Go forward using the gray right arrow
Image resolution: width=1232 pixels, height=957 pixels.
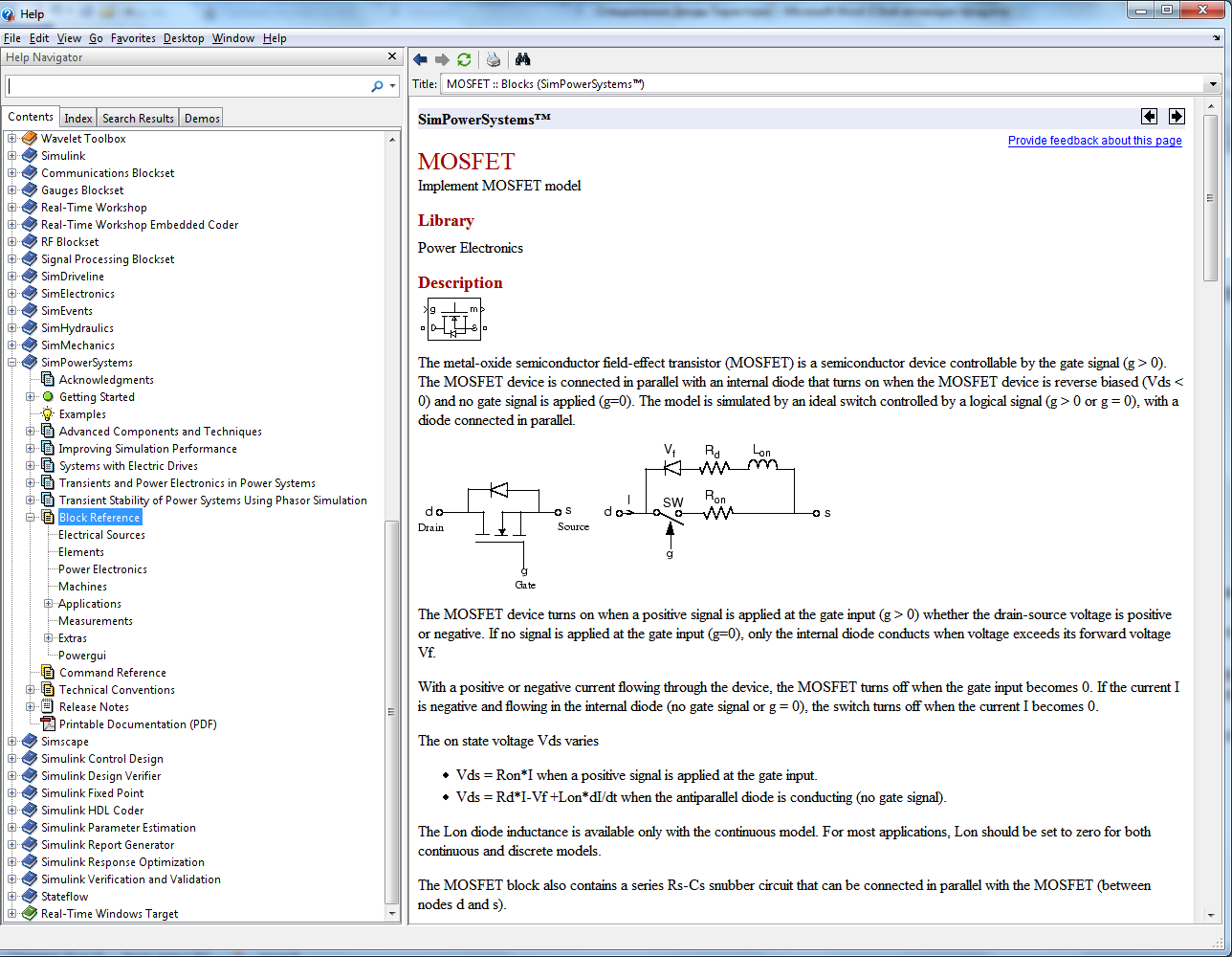[442, 59]
